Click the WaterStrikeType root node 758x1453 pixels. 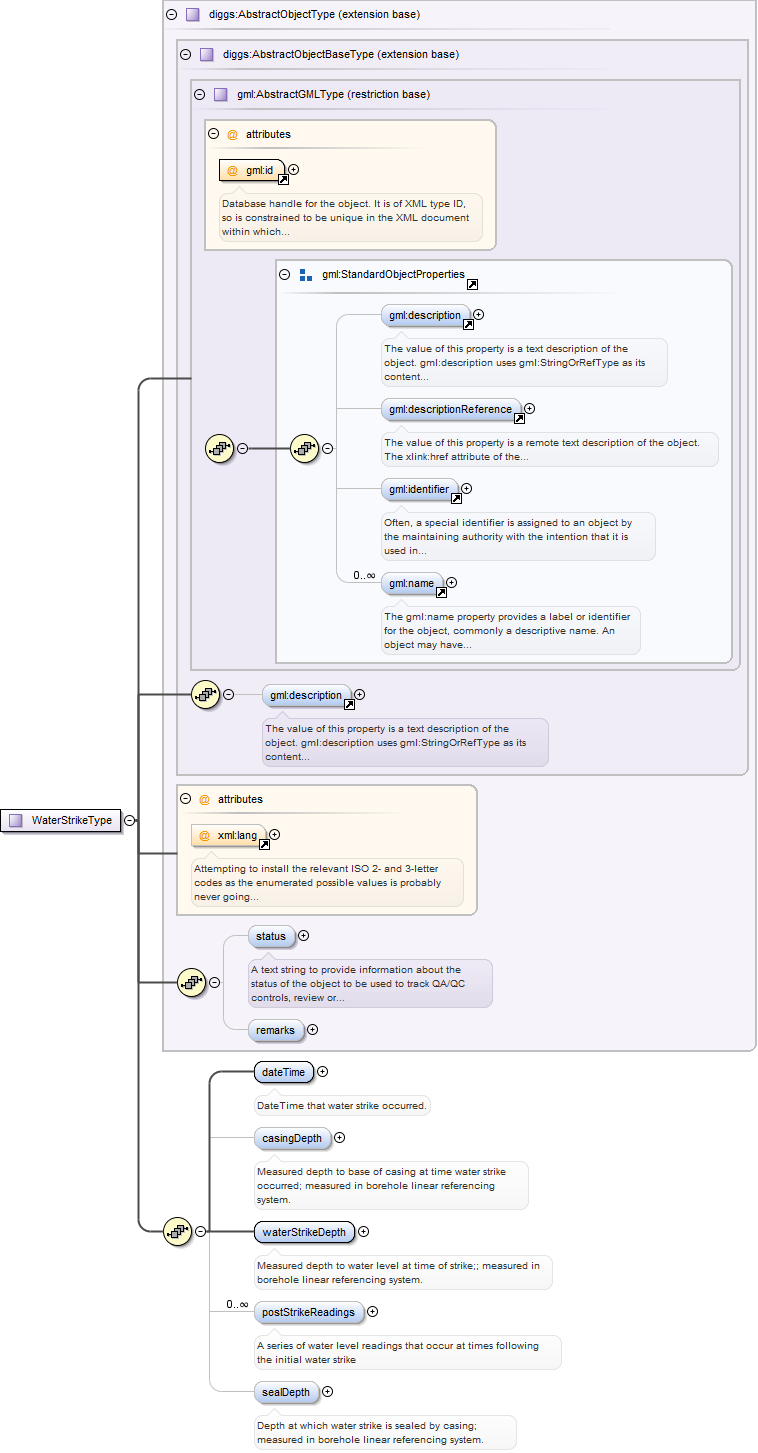61,821
